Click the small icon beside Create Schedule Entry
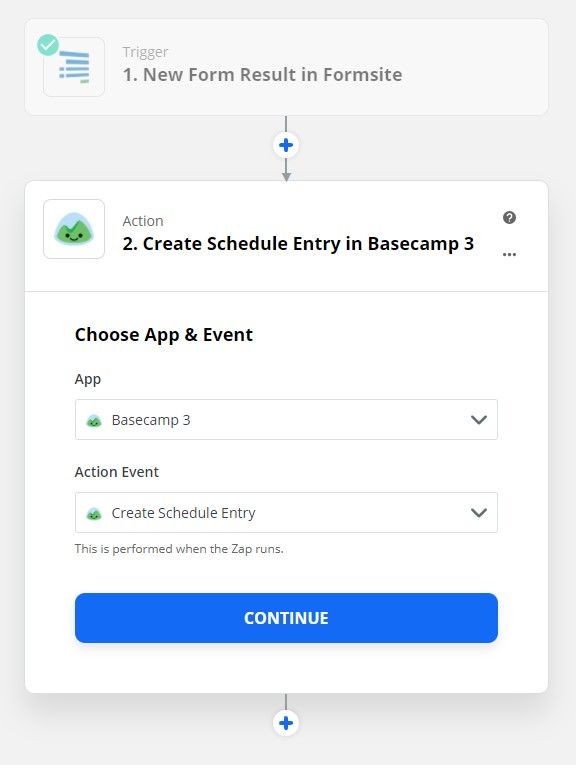The width and height of the screenshot is (576, 765). (94, 513)
